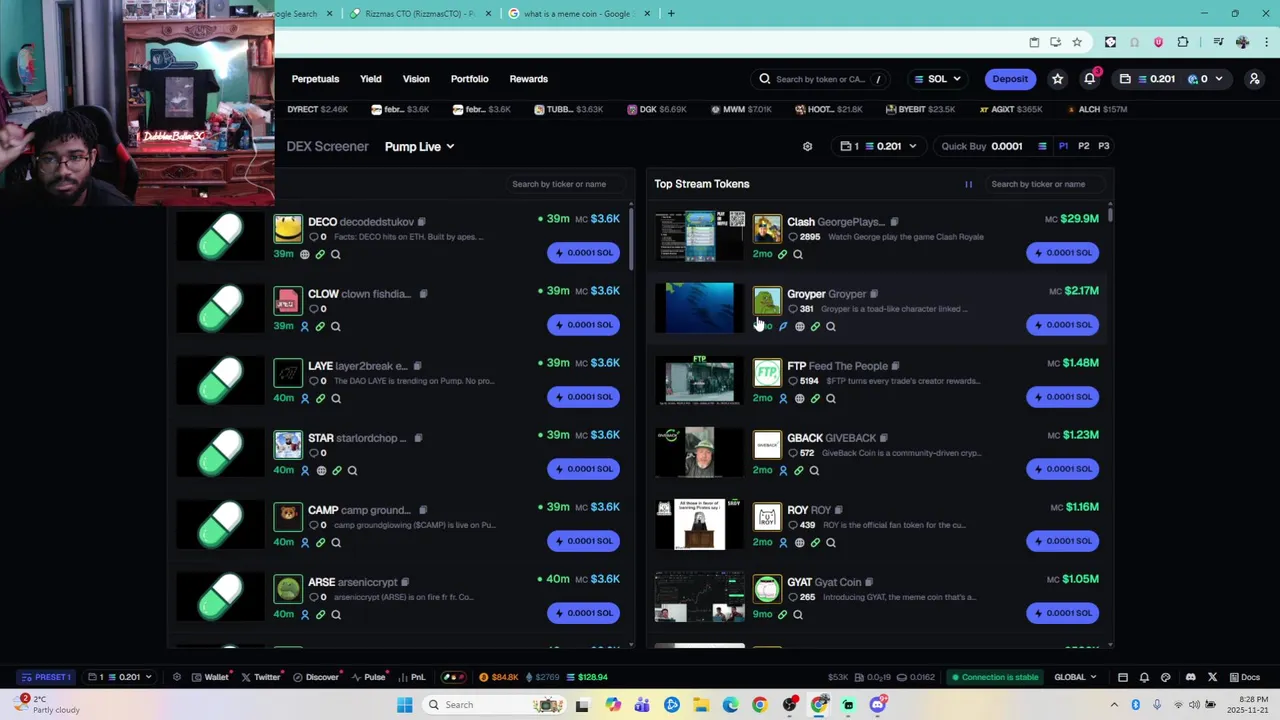The height and width of the screenshot is (720, 1280).
Task: Quick buy DECO for 0.0001 SOL
Action: (x=584, y=253)
